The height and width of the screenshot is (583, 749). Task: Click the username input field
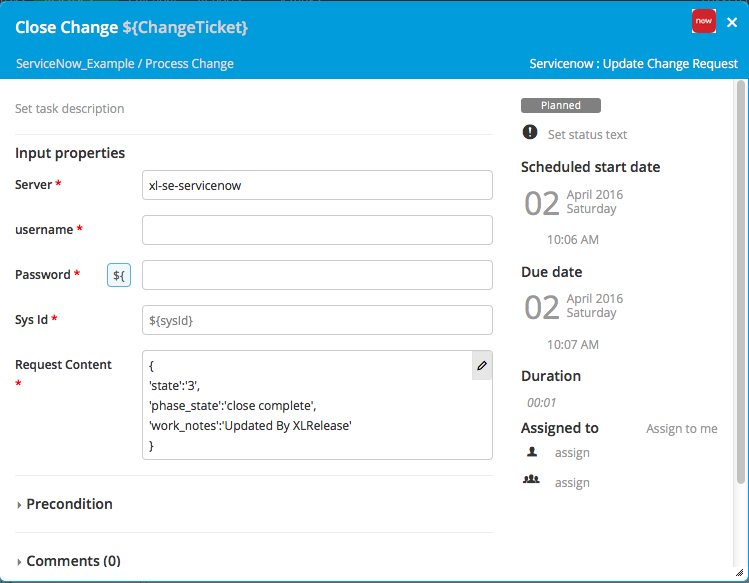(x=317, y=230)
